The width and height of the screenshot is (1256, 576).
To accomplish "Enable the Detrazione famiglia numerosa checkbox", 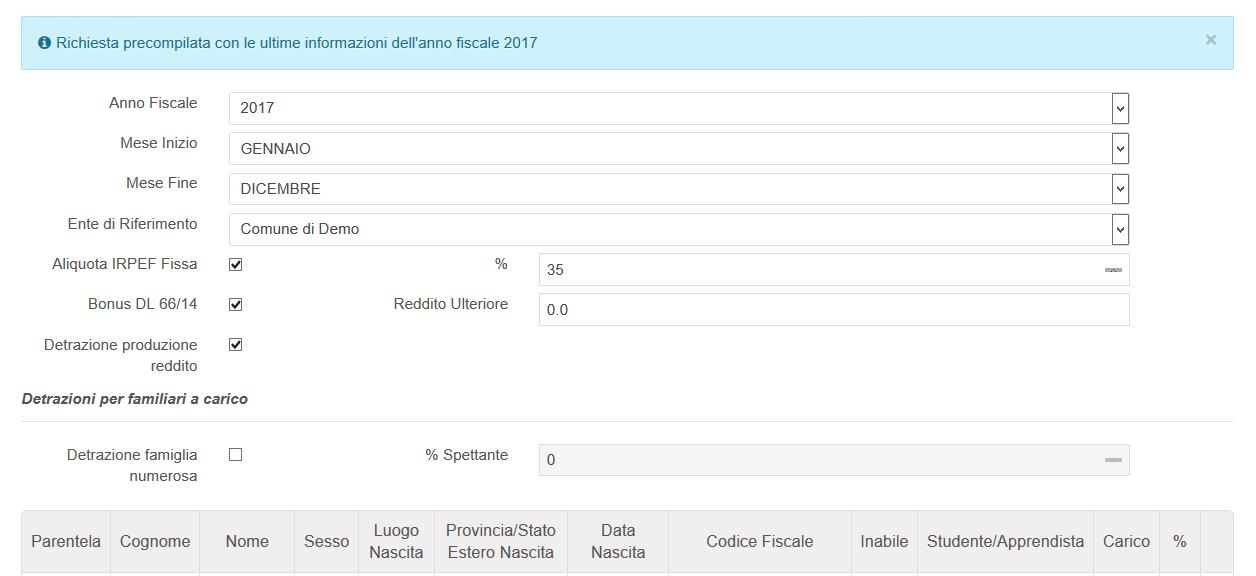I will [236, 455].
